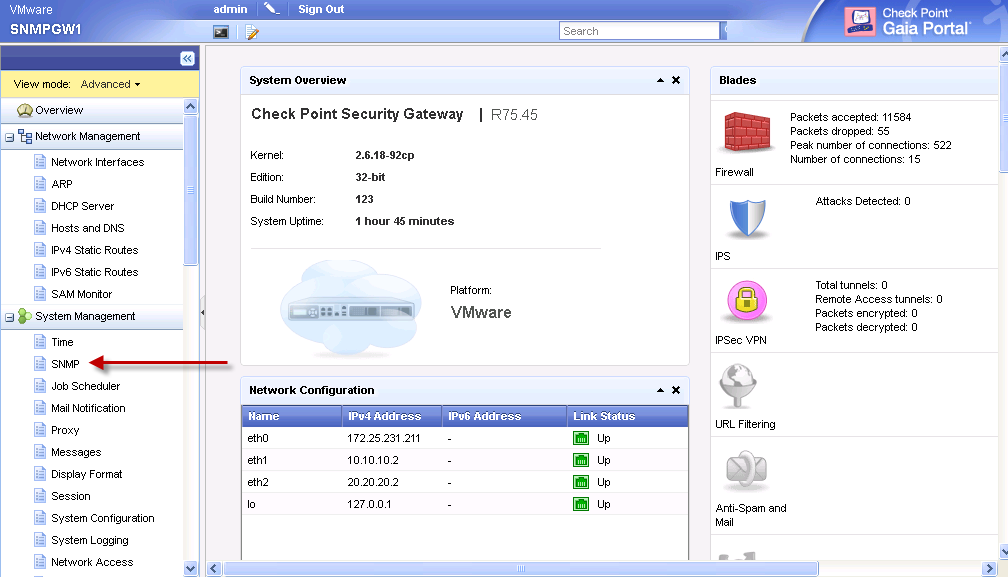The width and height of the screenshot is (1008, 577).
Task: Open the ARP page
Action: click(x=62, y=184)
